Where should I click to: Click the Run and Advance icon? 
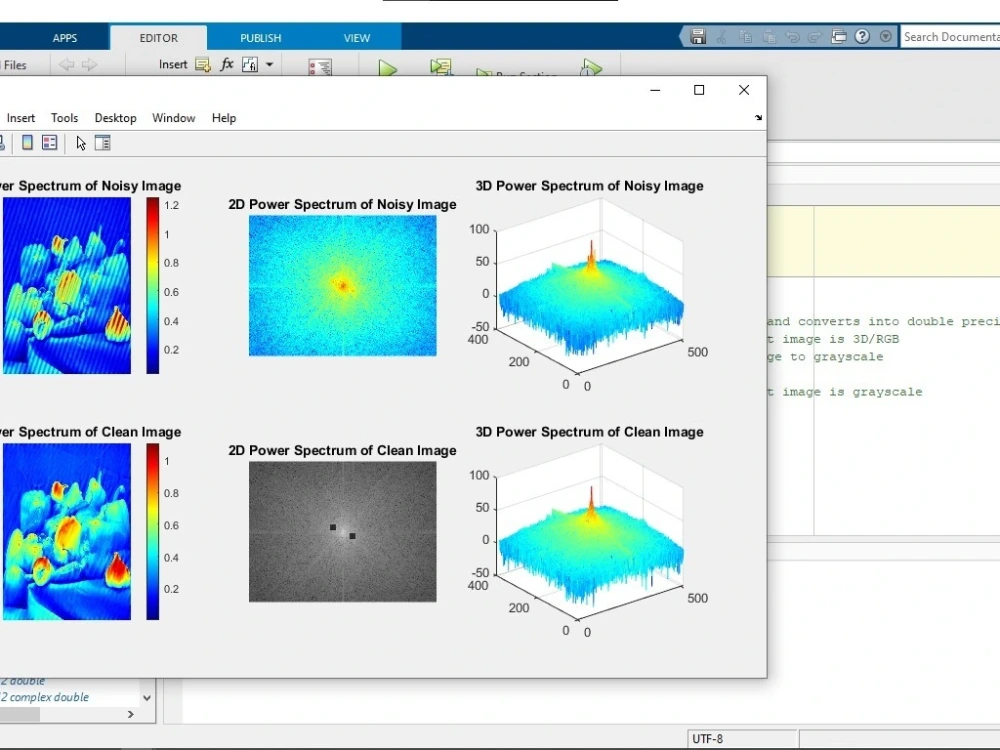click(x=441, y=65)
